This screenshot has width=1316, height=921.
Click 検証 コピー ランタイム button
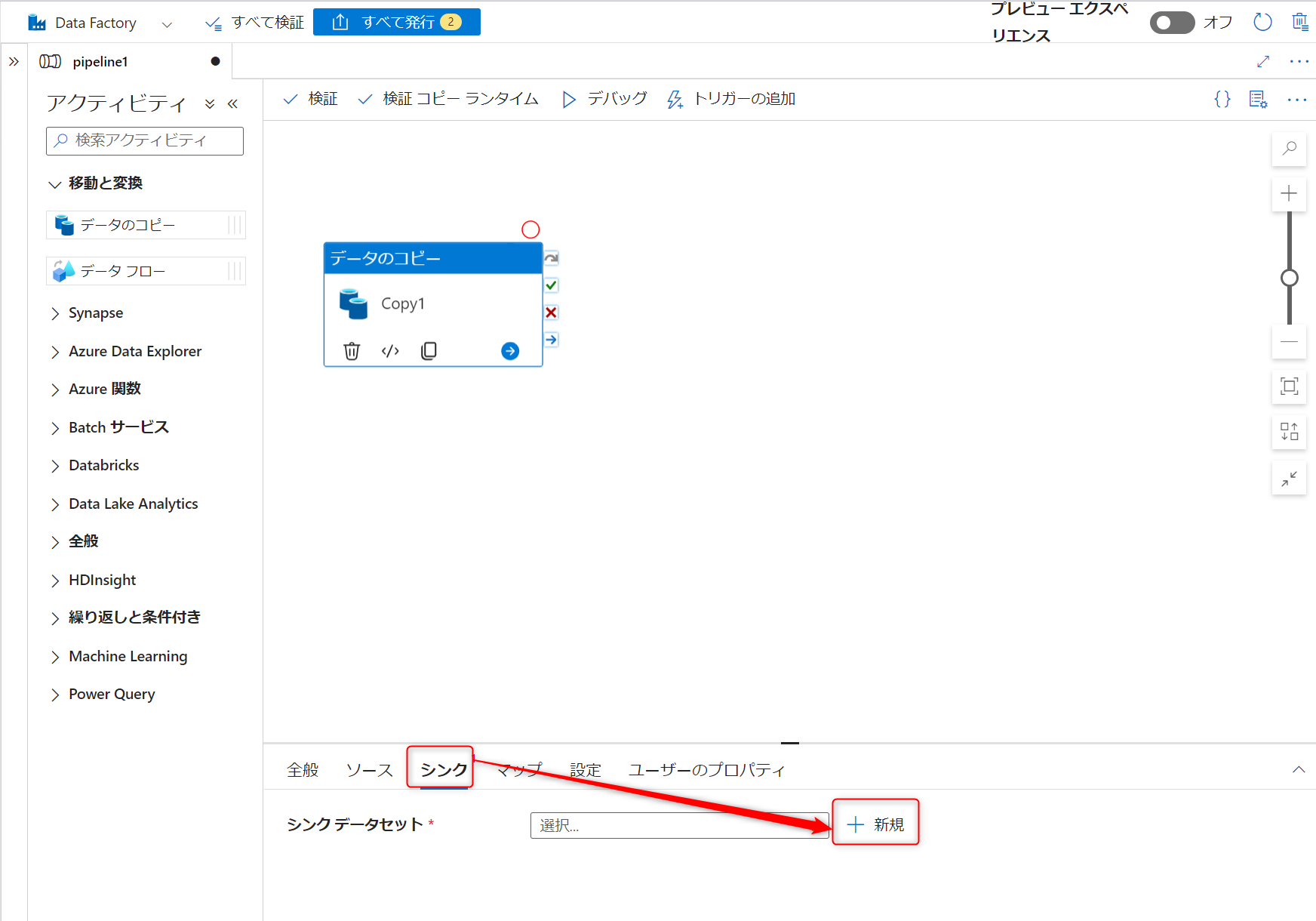(448, 99)
